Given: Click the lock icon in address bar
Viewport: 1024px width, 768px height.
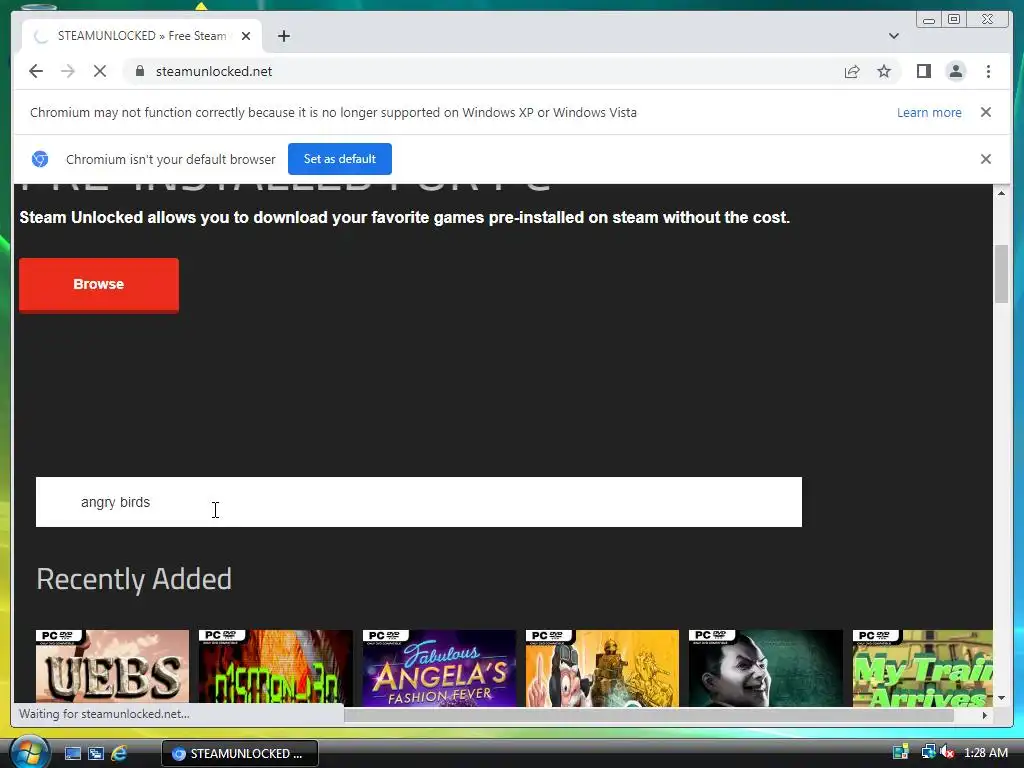Looking at the screenshot, I should point(140,71).
